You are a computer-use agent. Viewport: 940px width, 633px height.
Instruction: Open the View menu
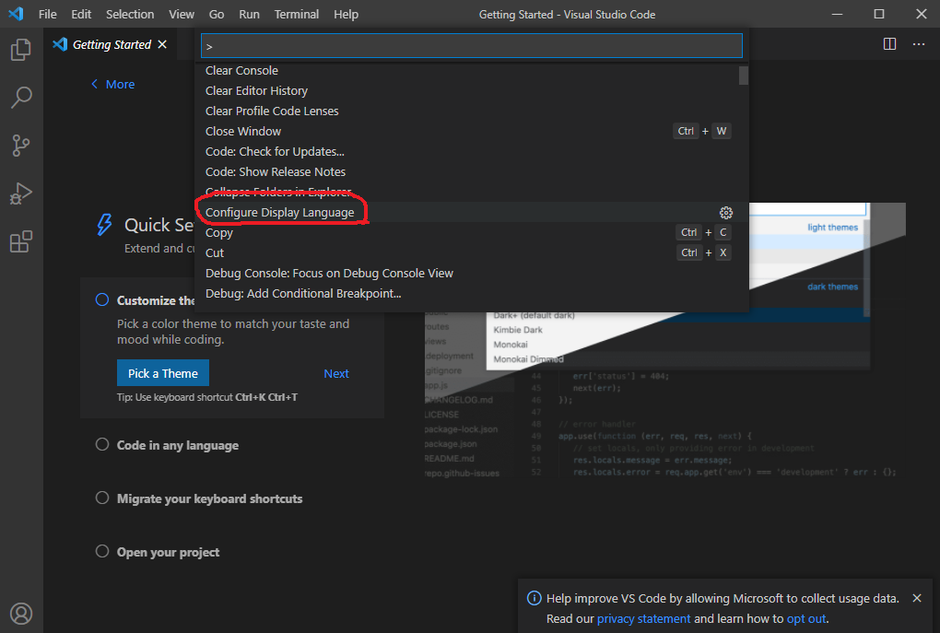181,14
